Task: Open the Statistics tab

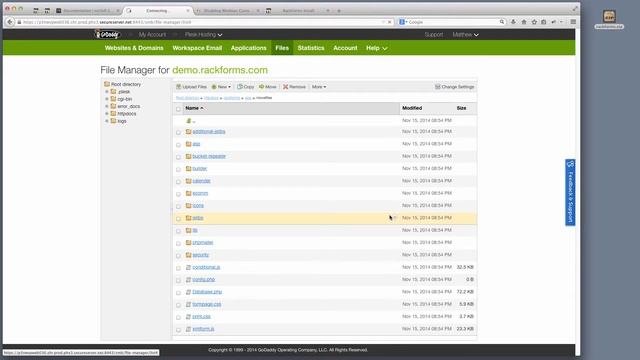Action: [x=311, y=48]
